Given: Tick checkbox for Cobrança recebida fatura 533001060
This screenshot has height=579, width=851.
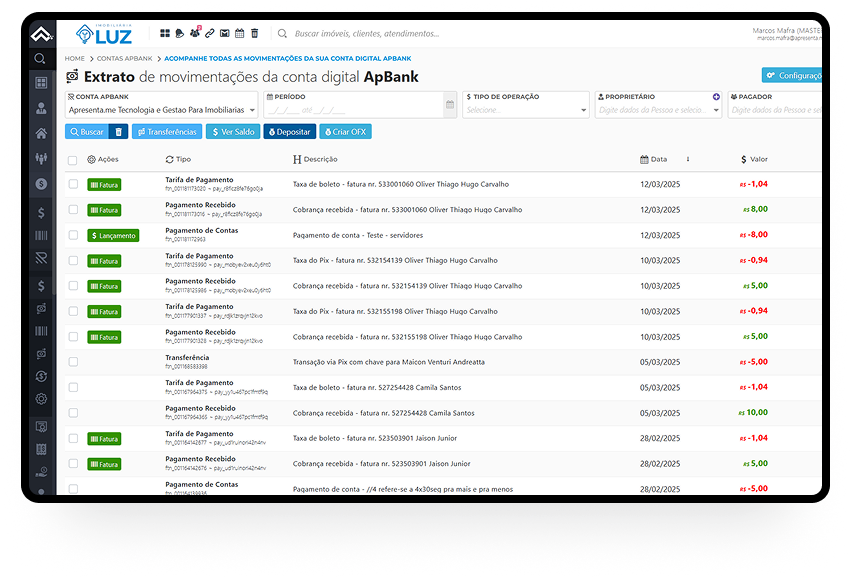Looking at the screenshot, I should (73, 209).
